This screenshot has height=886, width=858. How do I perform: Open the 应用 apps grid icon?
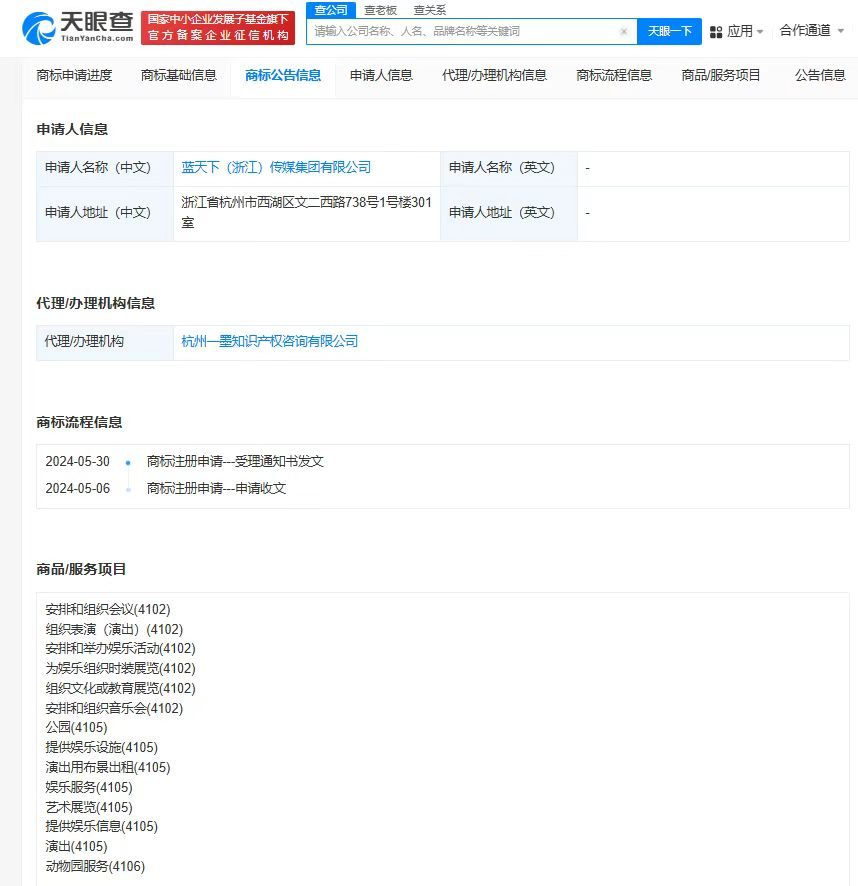point(717,31)
